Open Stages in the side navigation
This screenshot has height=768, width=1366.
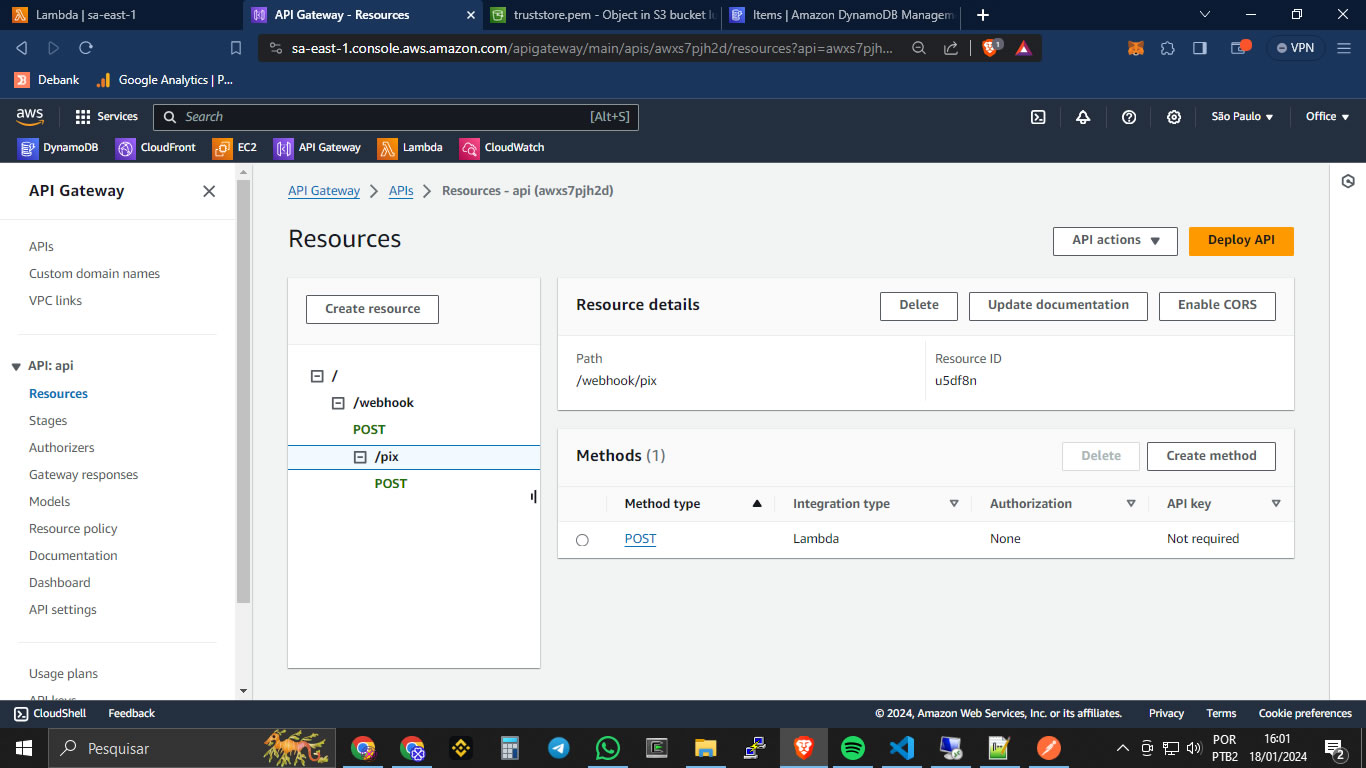click(48, 421)
